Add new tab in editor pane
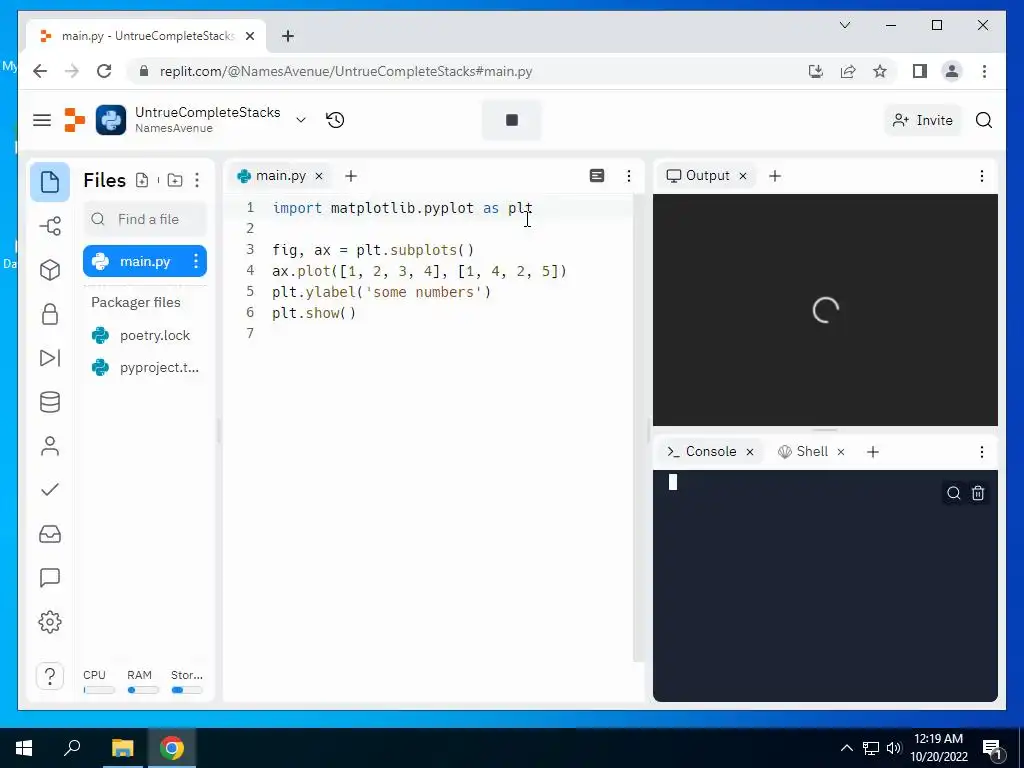 point(351,176)
